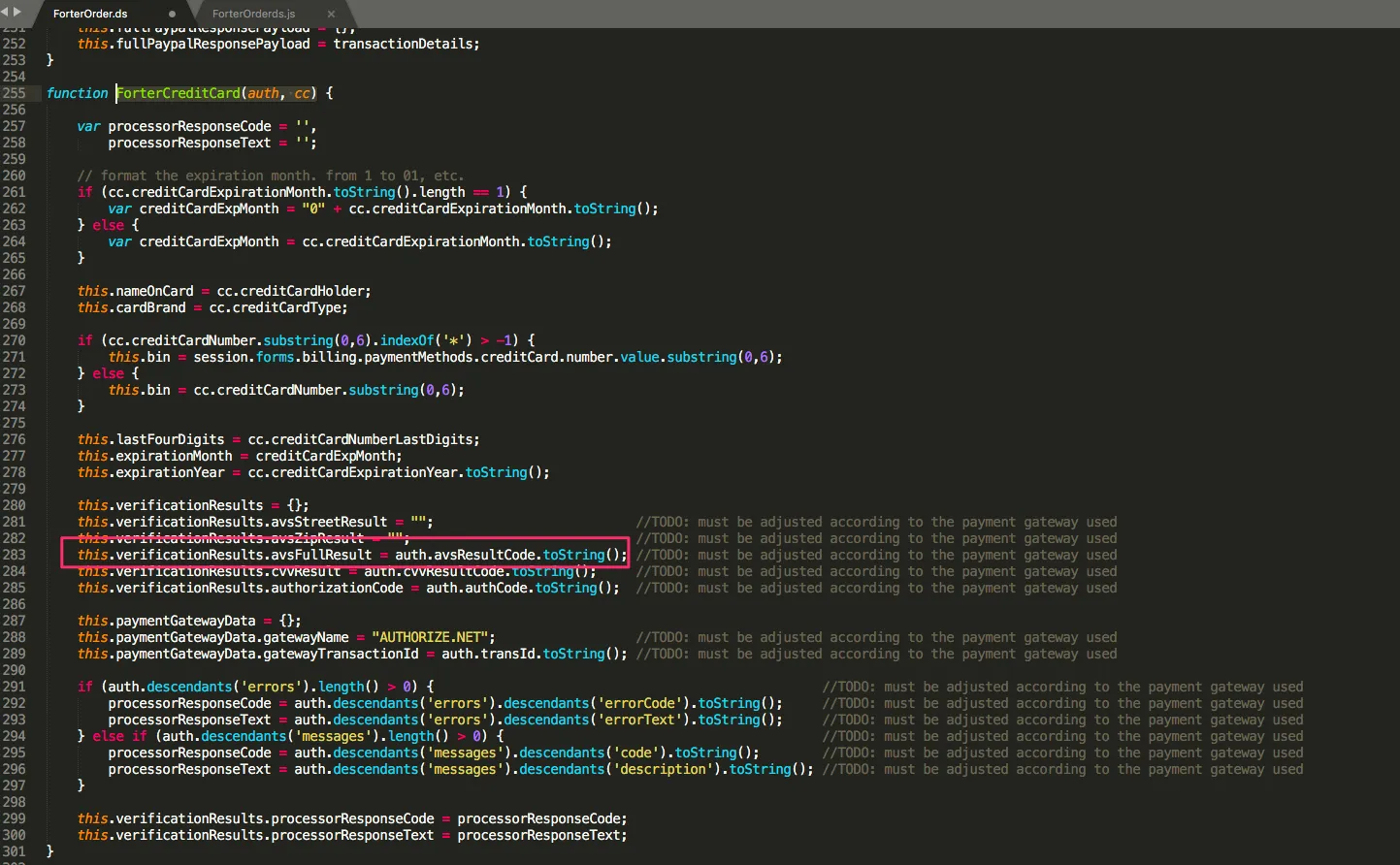Viewport: 1400px width, 865px height.
Task: Click the TODO comment on line 288
Action: [x=876, y=637]
